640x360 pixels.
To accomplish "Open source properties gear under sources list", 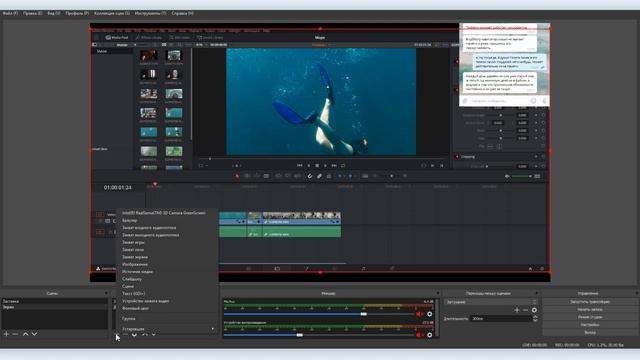I will point(134,334).
